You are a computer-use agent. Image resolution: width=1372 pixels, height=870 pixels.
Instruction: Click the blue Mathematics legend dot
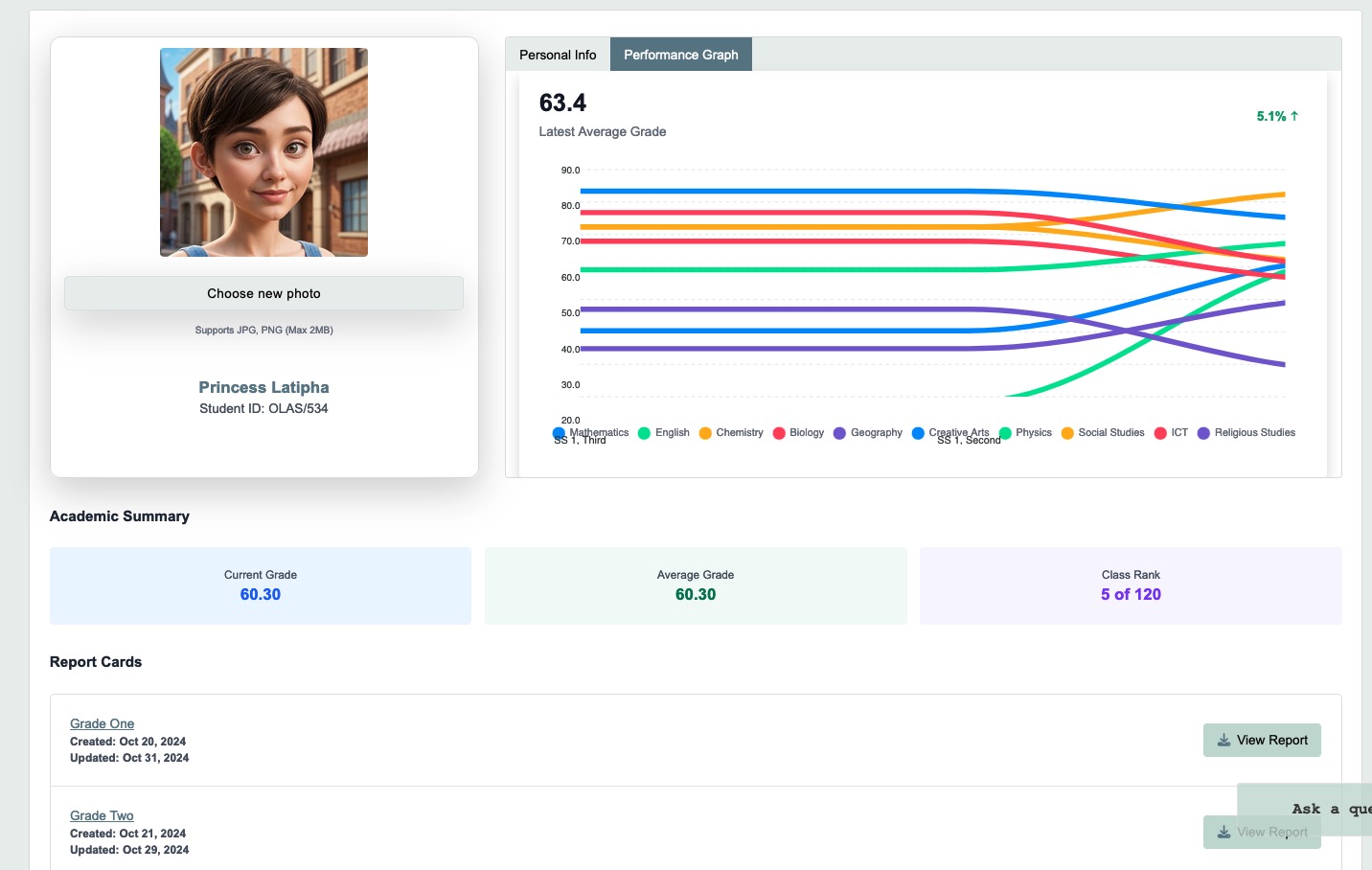(x=559, y=433)
